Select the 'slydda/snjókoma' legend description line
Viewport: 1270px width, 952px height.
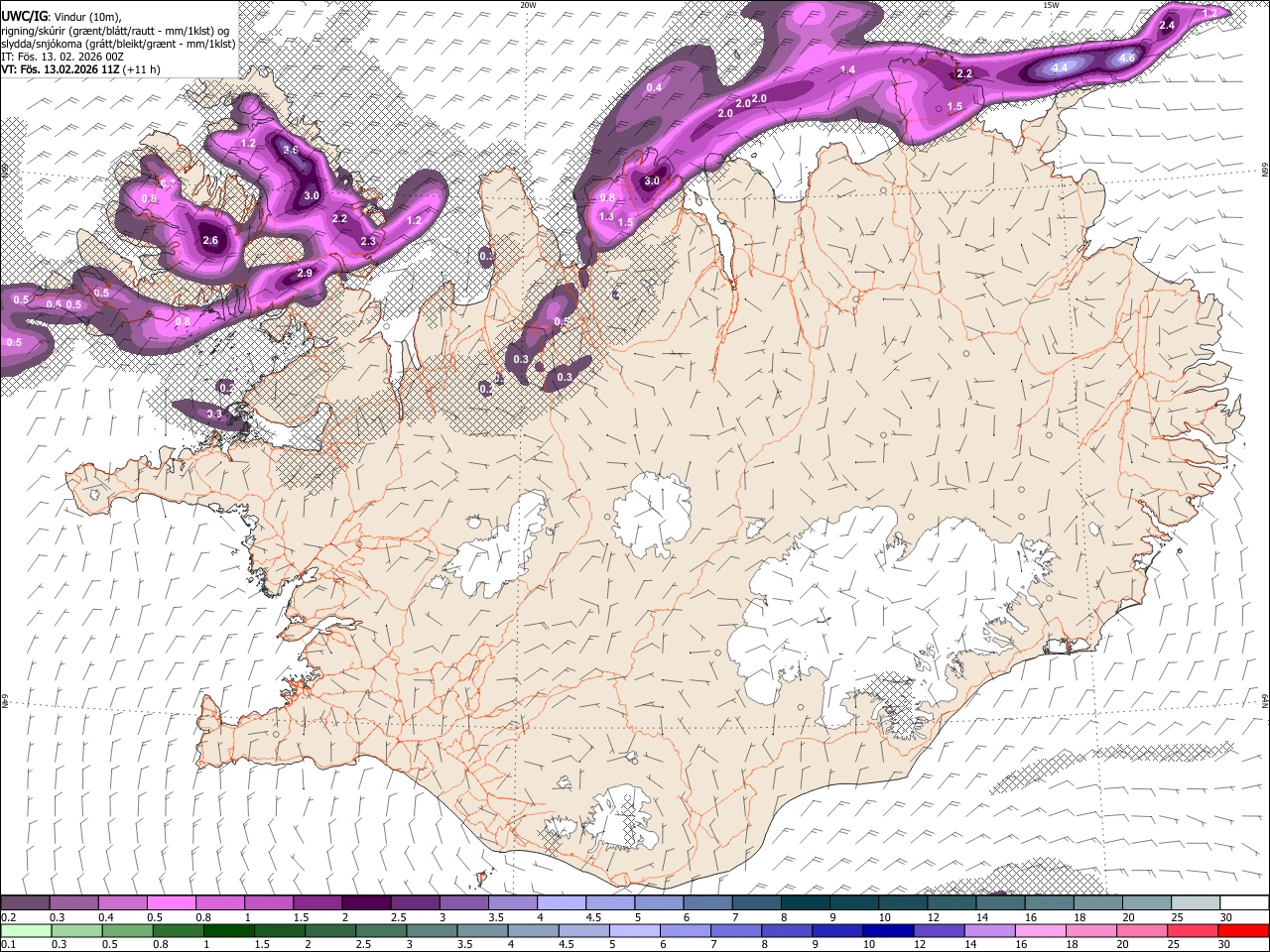click(x=118, y=44)
